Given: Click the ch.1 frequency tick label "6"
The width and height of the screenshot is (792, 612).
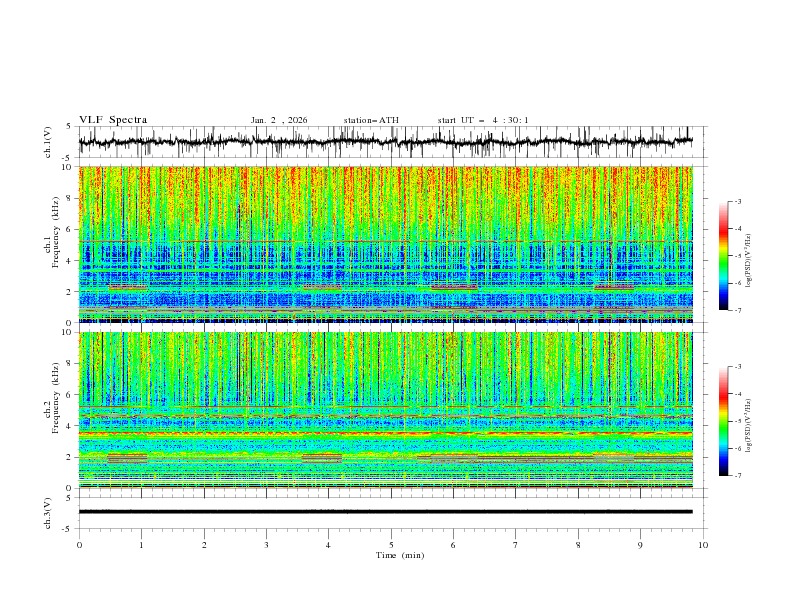Looking at the screenshot, I should pos(71,230).
